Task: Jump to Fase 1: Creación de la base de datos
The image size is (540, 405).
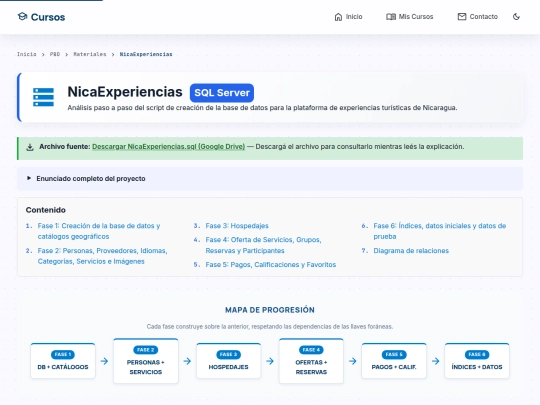Action: click(99, 231)
